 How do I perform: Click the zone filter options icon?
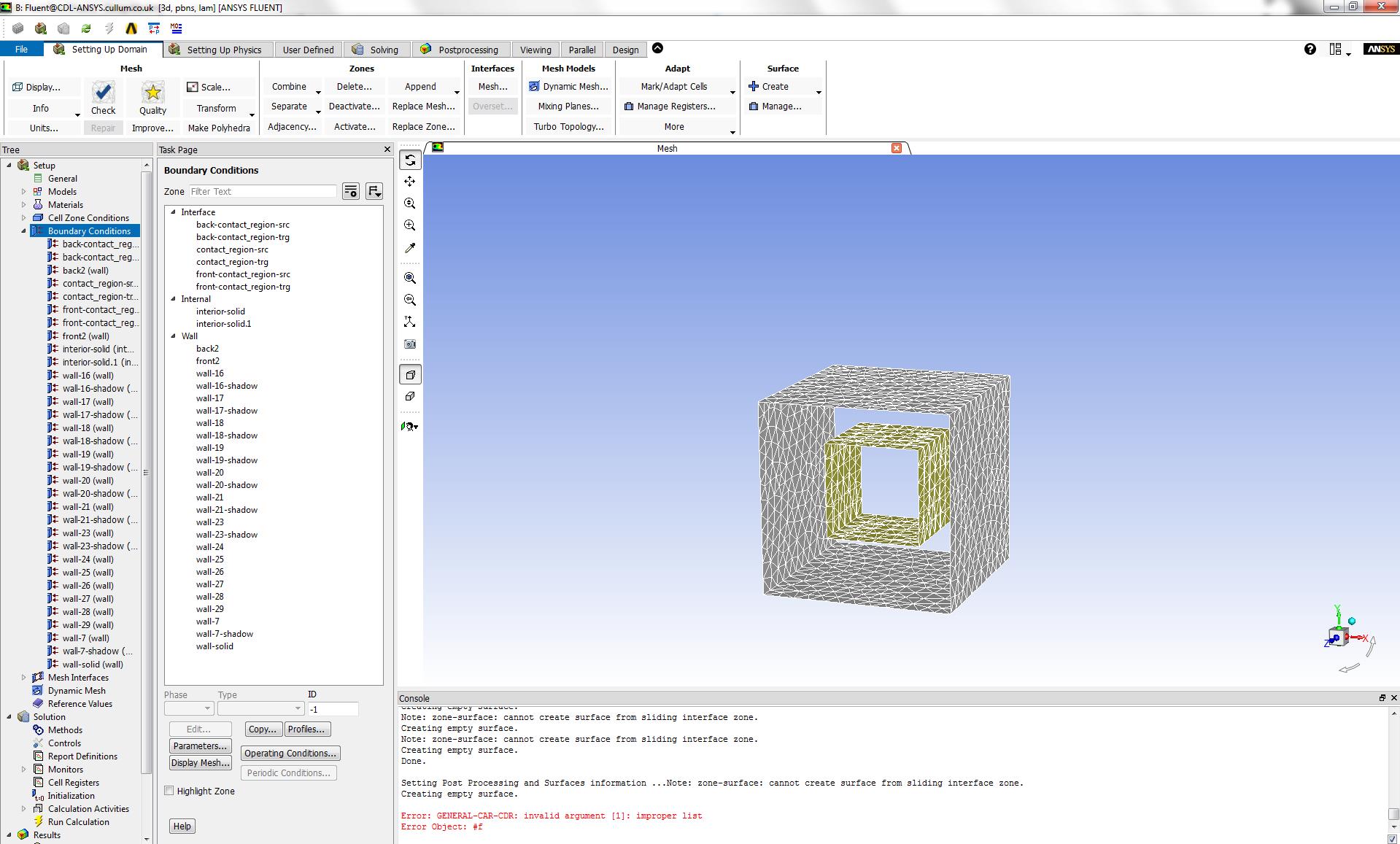[x=351, y=191]
